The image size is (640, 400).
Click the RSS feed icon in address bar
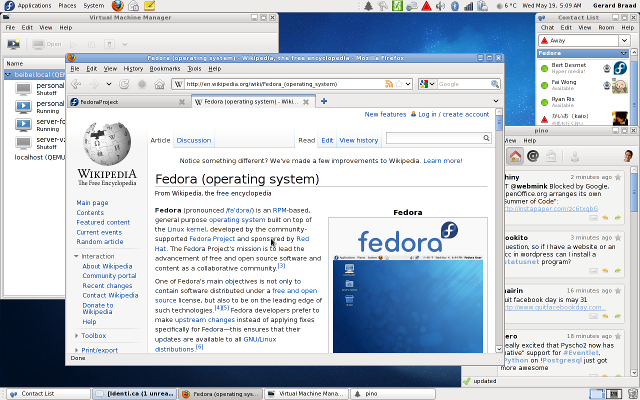389,84
